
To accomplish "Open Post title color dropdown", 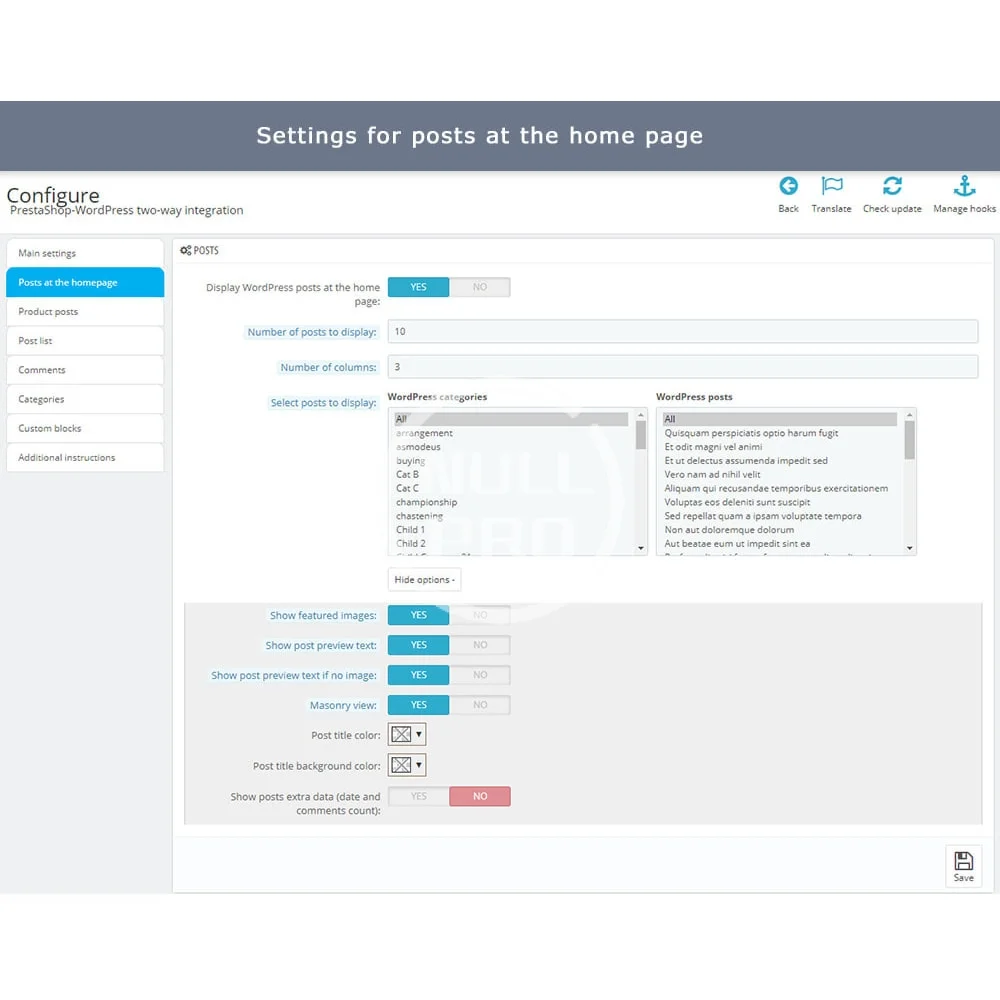I will (407, 735).
